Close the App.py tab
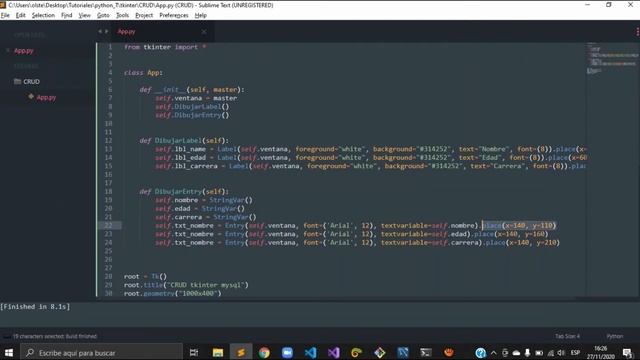The height and width of the screenshot is (360, 640). (x=204, y=31)
